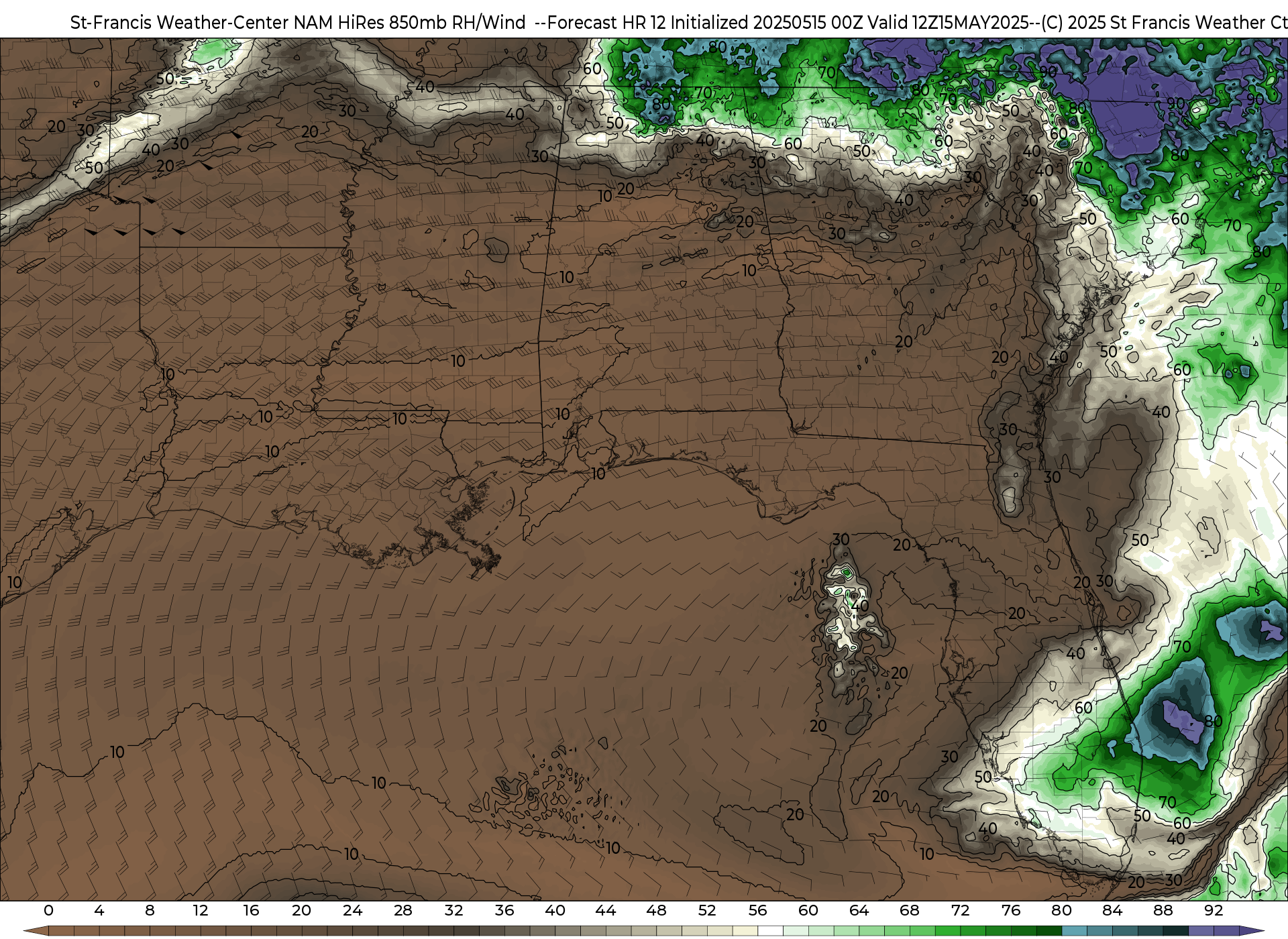Click the color bar tick label '4'
Screen dimensions: 1288x939
point(99,910)
